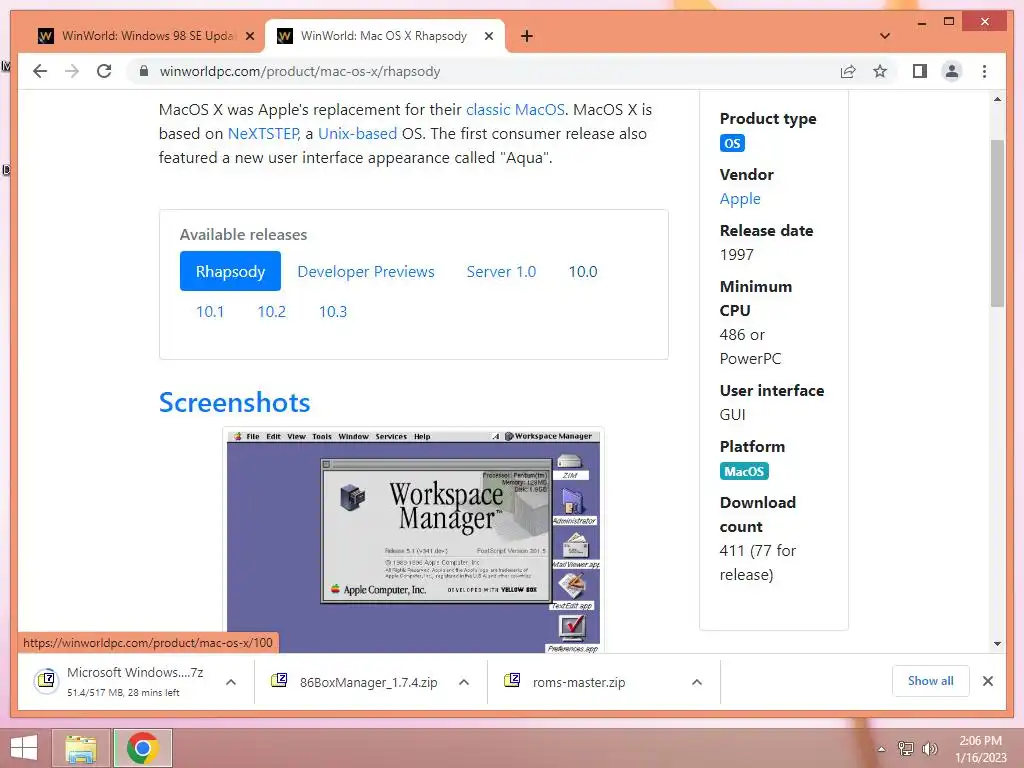Expand options for roms-master.zip download
This screenshot has height=768, width=1024.
697,682
